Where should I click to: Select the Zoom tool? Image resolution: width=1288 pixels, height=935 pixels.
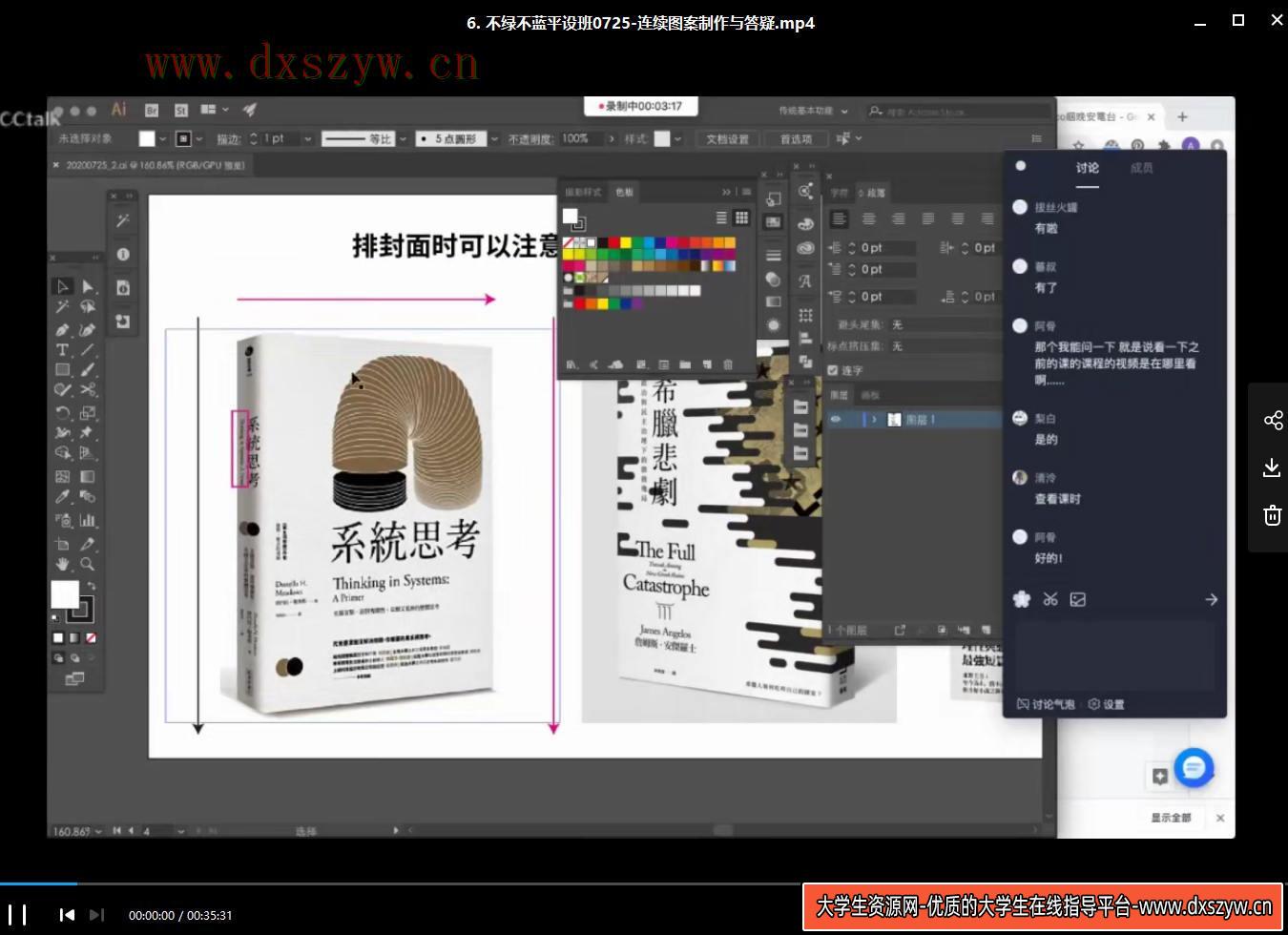coord(88,565)
